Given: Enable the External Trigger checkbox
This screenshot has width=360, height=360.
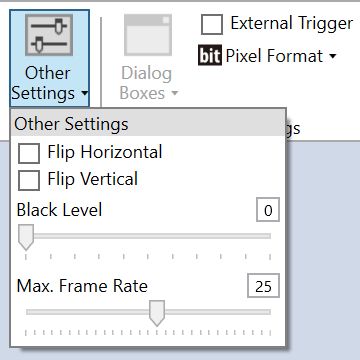Looking at the screenshot, I should pyautogui.click(x=212, y=24).
